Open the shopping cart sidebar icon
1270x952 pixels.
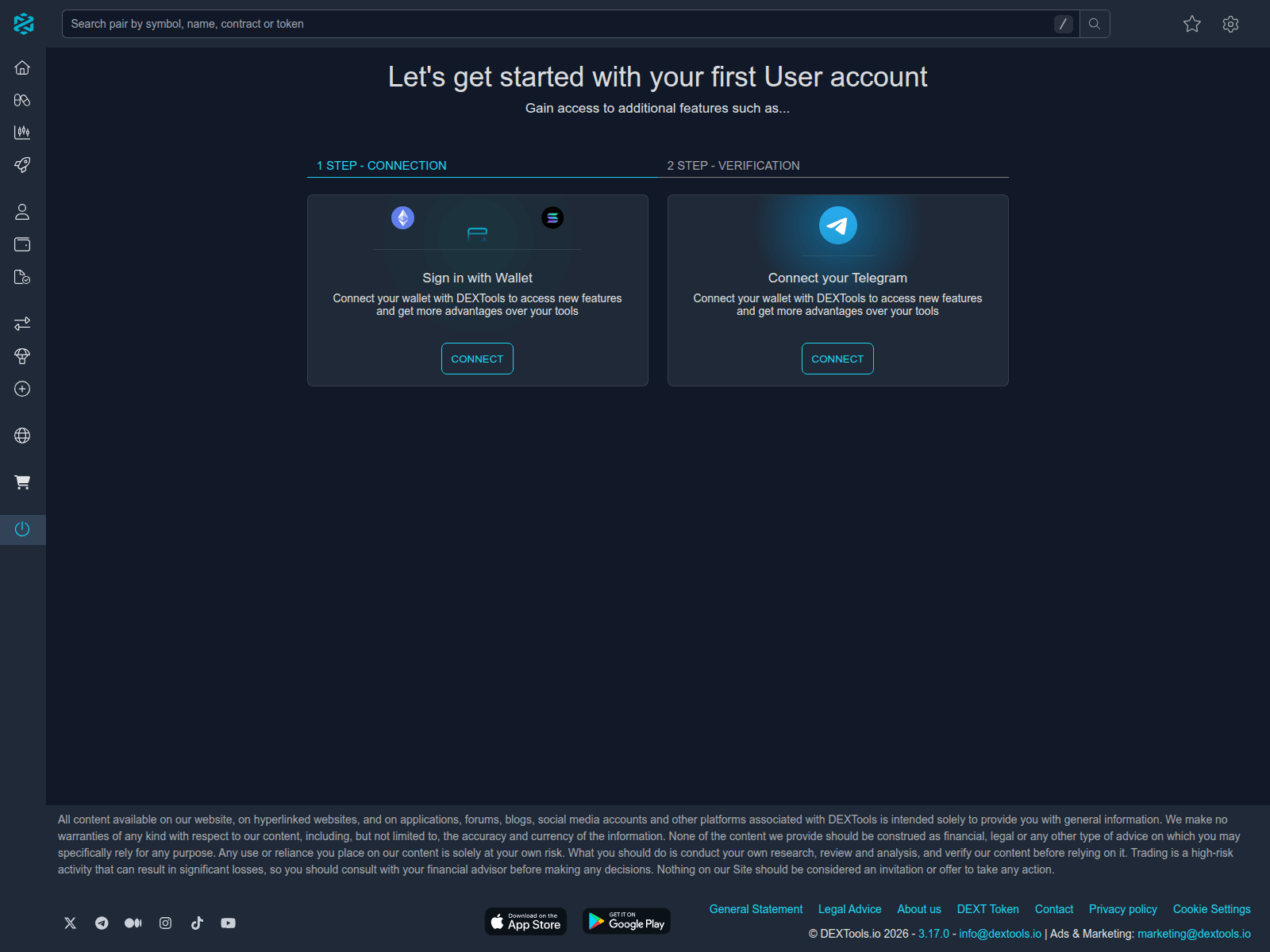pos(22,482)
